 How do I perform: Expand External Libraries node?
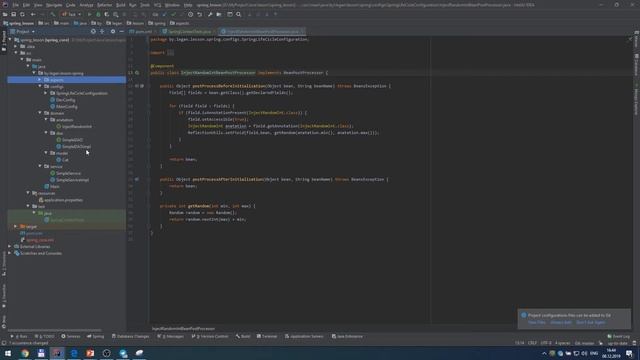coord(10,247)
